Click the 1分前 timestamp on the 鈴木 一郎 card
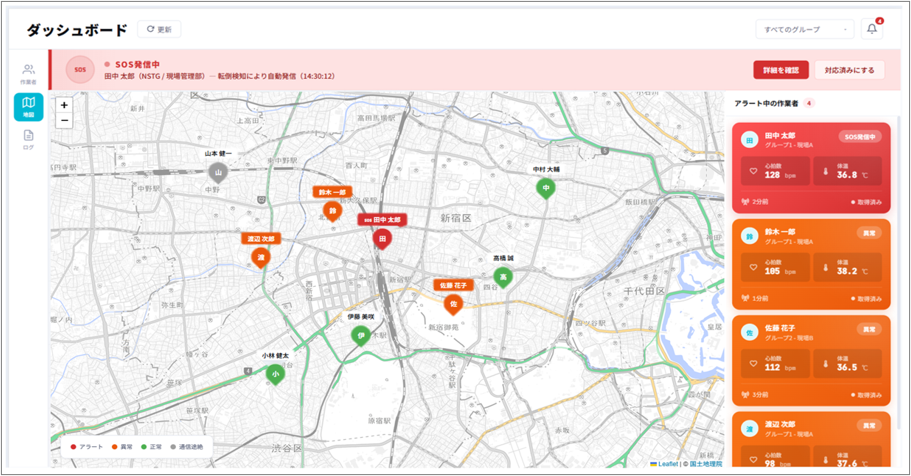 pos(760,298)
